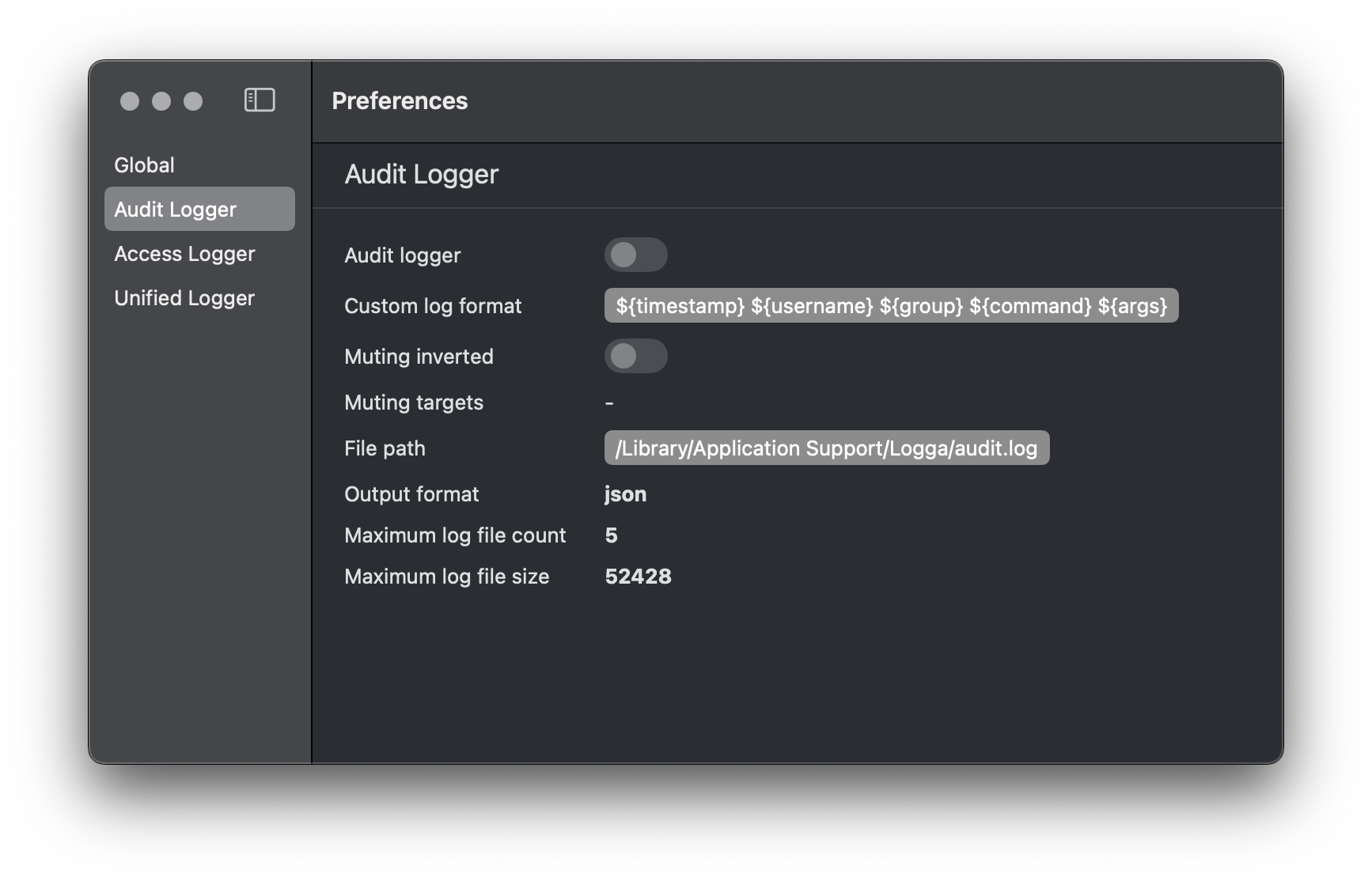This screenshot has height=881, width=1372.
Task: Click the audit.log File path field
Action: coord(826,448)
